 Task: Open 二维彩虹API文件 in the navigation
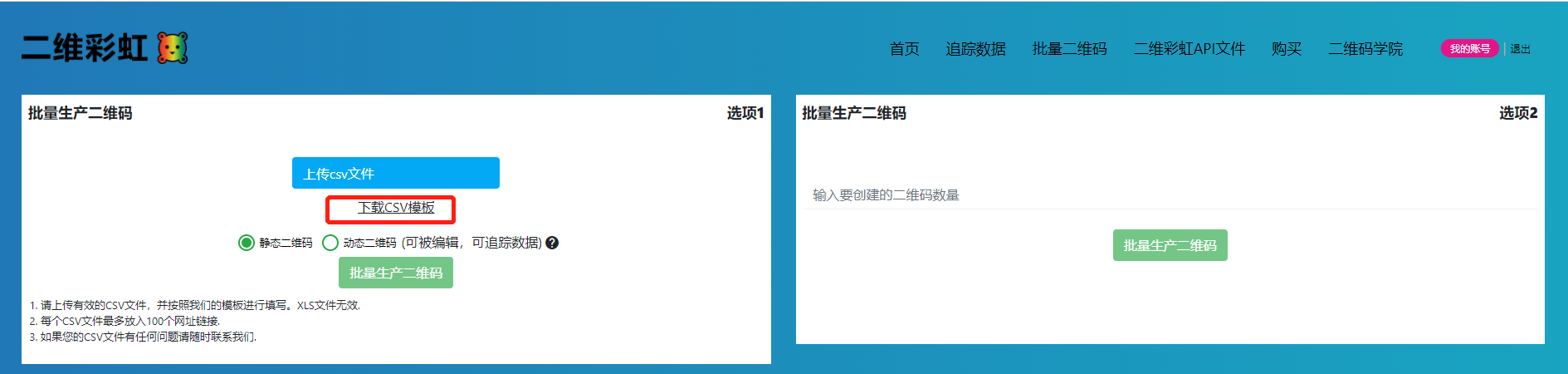tap(1189, 49)
